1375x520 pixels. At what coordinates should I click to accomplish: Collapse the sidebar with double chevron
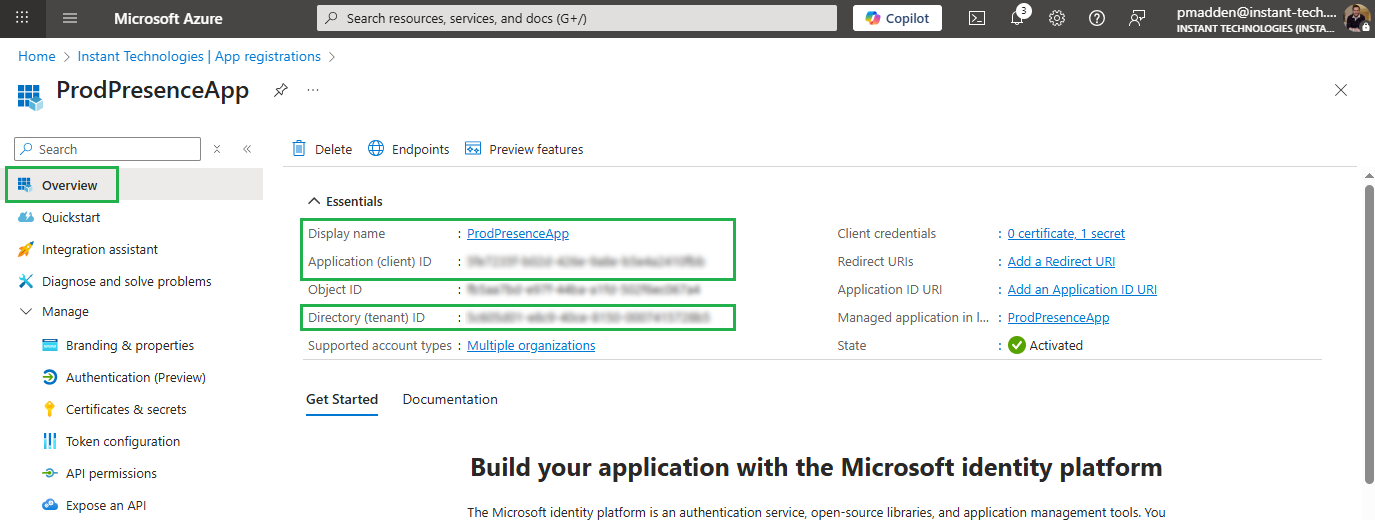(x=247, y=149)
